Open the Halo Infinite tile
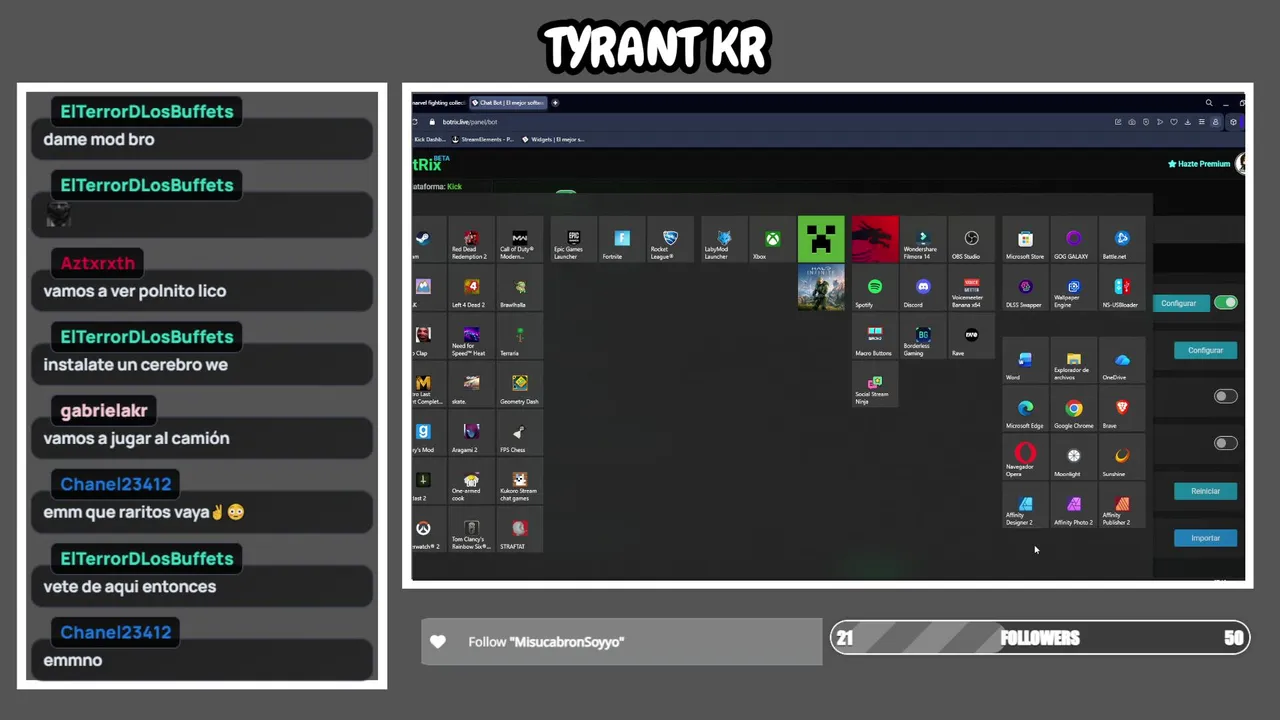The image size is (1280, 720). pyautogui.click(x=821, y=288)
